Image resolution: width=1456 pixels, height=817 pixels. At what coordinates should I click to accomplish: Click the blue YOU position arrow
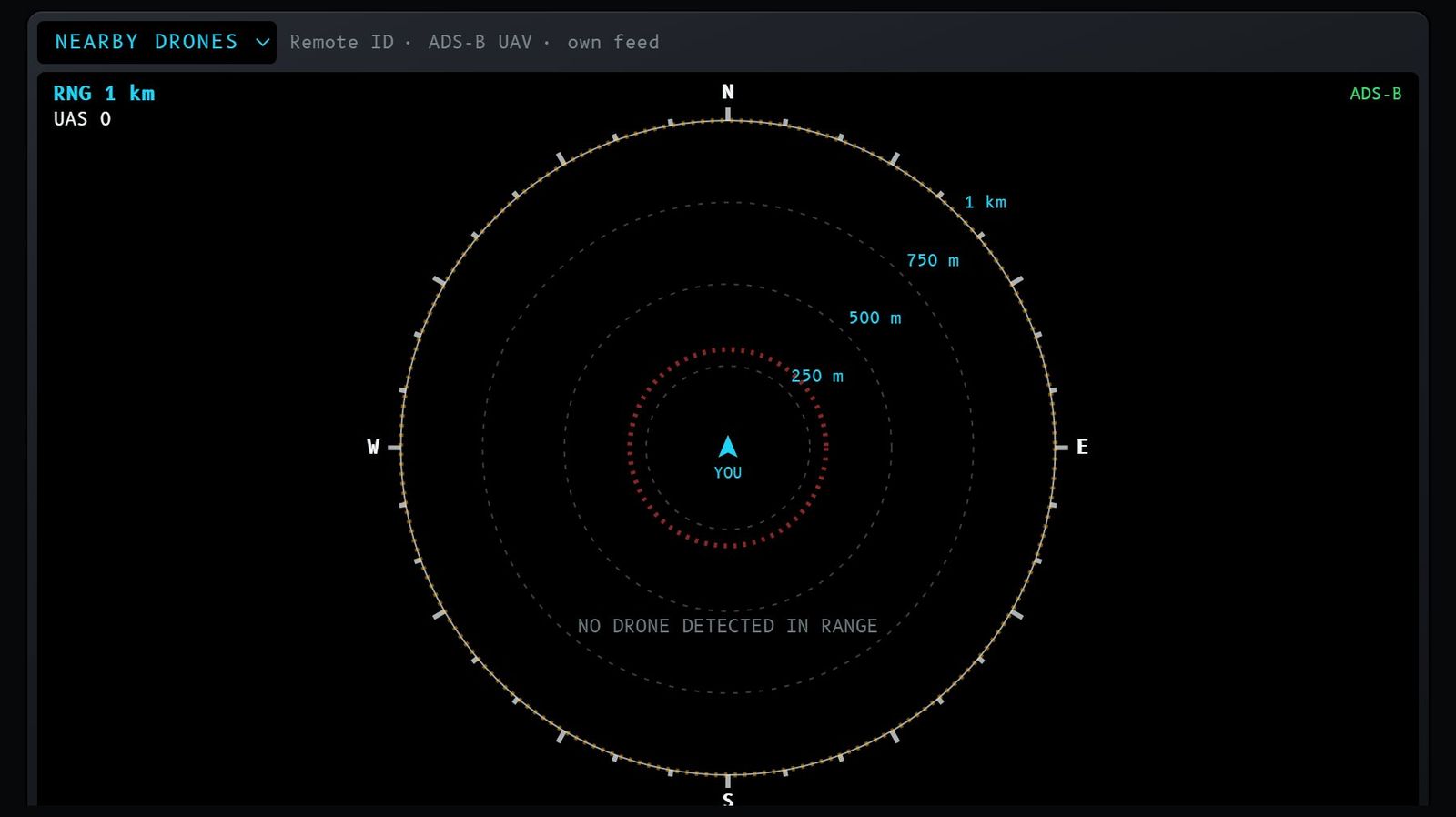click(728, 447)
